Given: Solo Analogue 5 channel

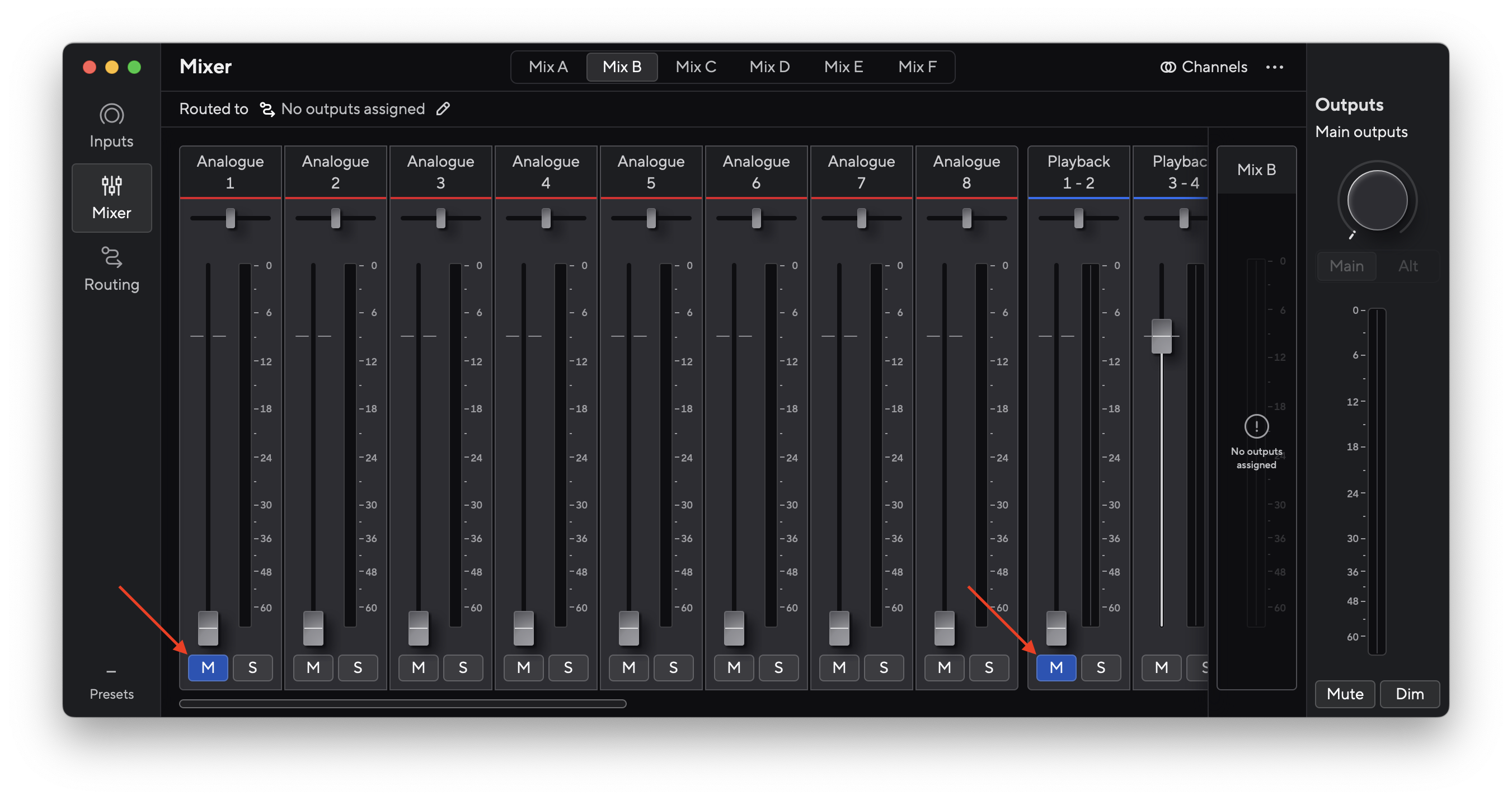Looking at the screenshot, I should pyautogui.click(x=673, y=667).
